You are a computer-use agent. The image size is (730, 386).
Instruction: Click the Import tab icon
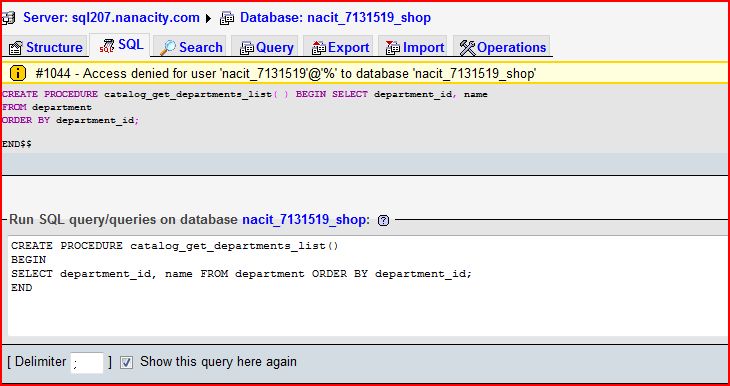pyautogui.click(x=393, y=47)
